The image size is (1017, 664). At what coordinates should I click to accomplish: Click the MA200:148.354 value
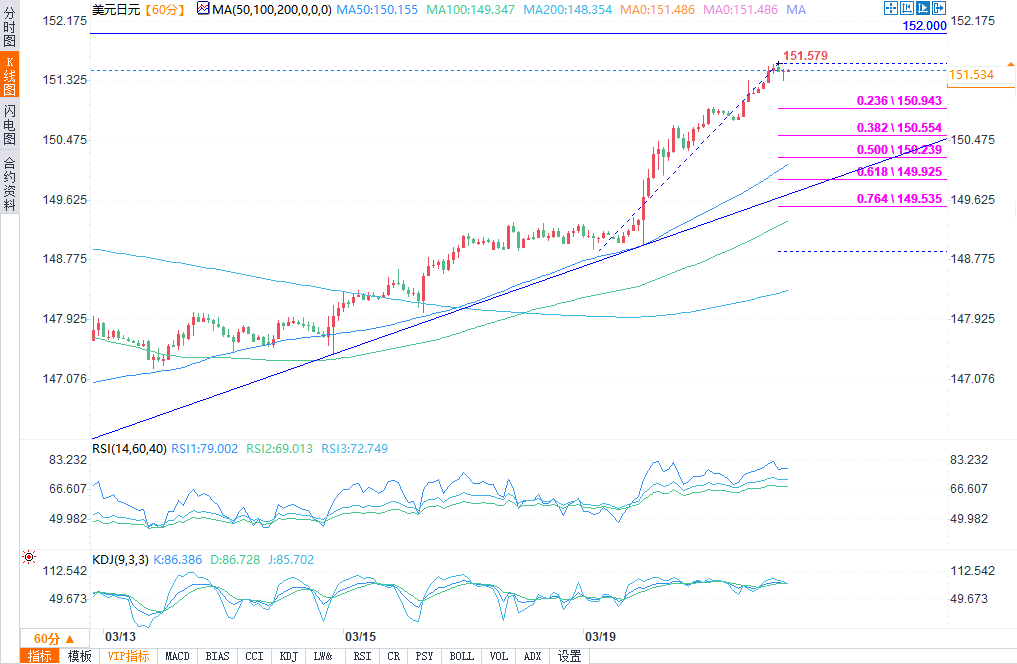(568, 10)
